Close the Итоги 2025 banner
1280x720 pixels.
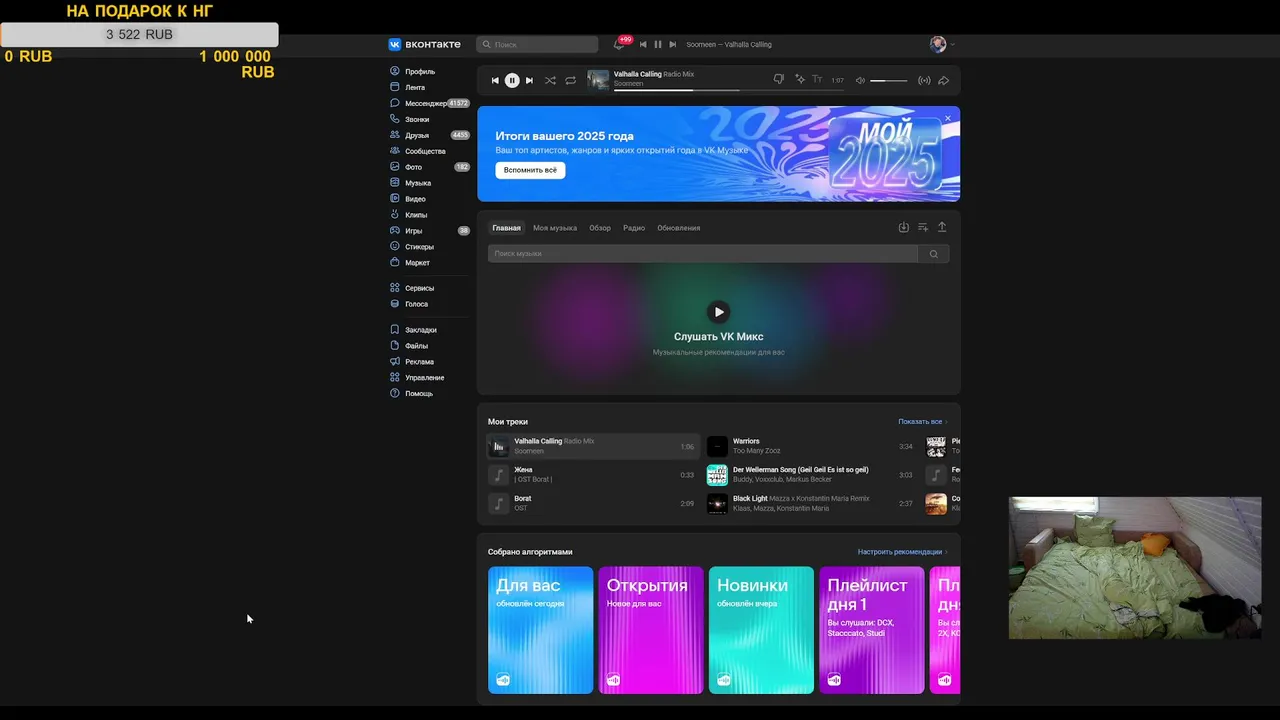click(x=948, y=118)
